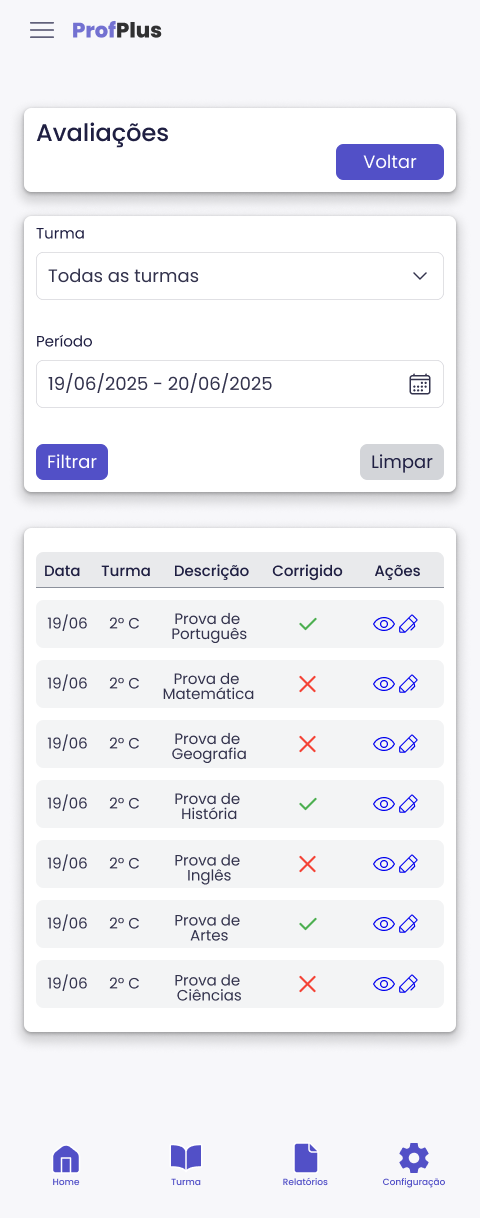
Task: Edit the Prova de Ciências evaluation
Action: (x=408, y=984)
